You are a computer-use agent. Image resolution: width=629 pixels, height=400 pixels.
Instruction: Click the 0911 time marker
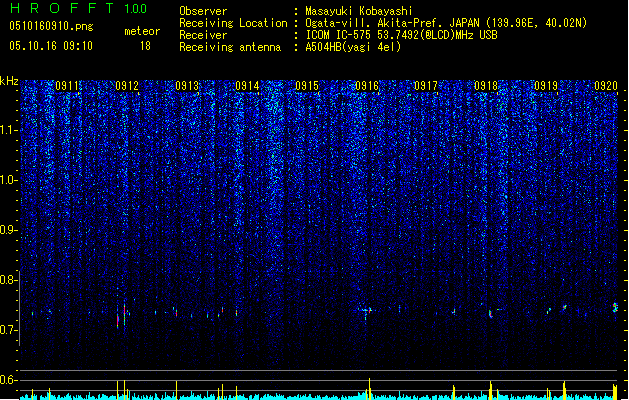click(x=67, y=86)
